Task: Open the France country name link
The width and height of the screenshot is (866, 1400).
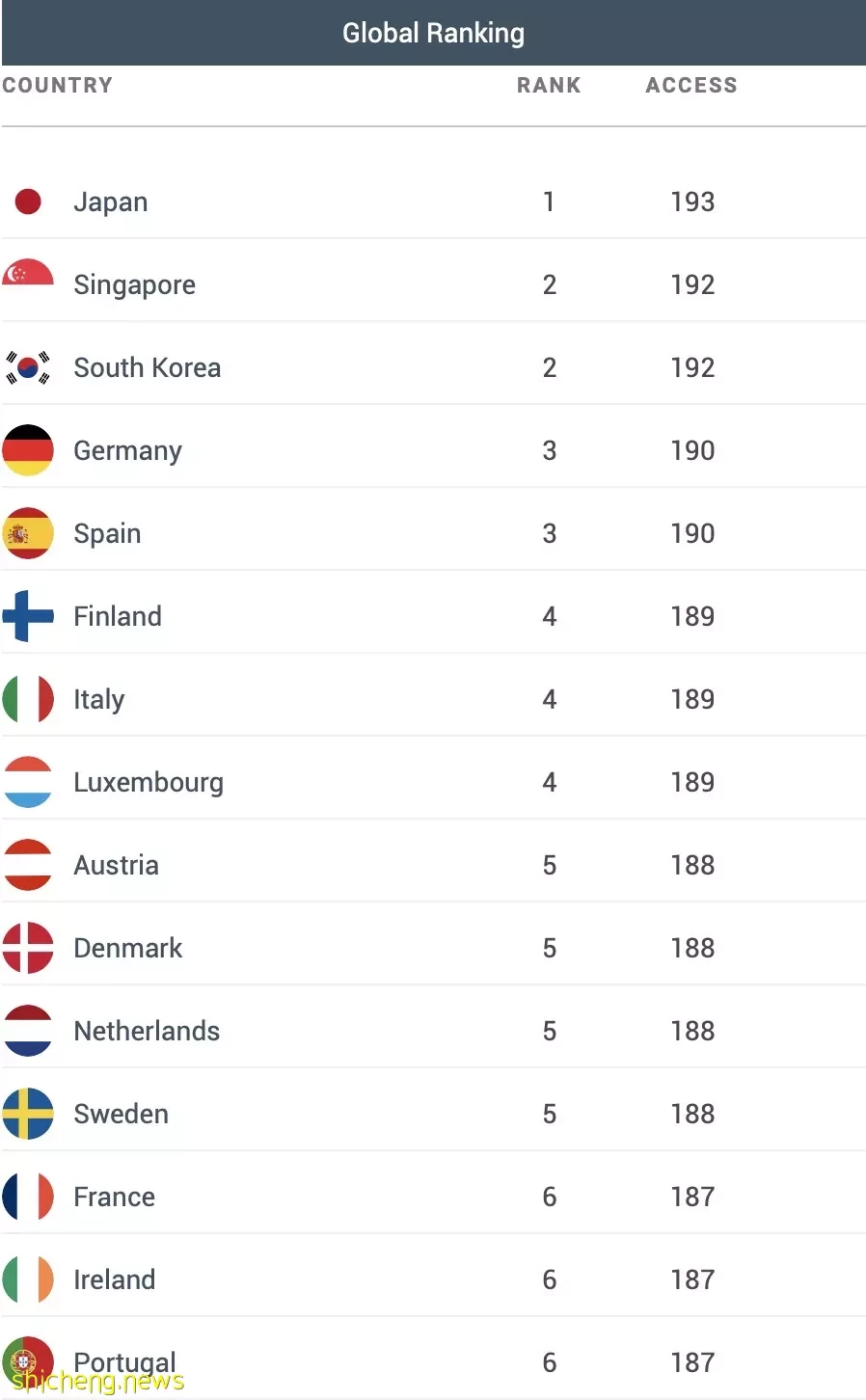Action: pos(114,1197)
